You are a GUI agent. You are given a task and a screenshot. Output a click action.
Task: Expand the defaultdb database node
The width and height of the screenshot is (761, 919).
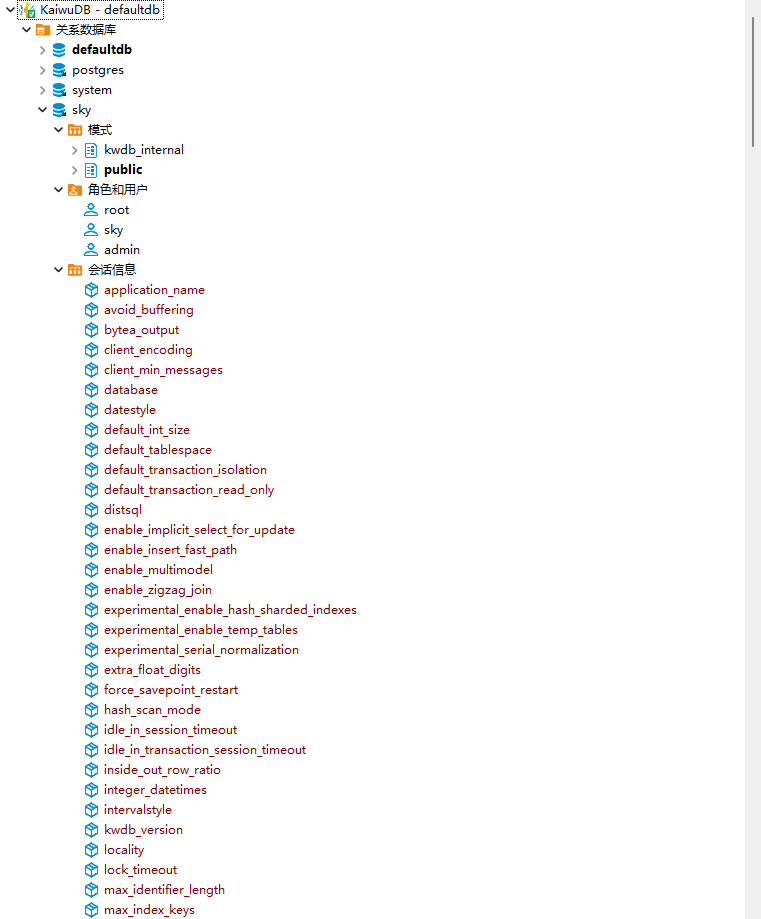(42, 50)
